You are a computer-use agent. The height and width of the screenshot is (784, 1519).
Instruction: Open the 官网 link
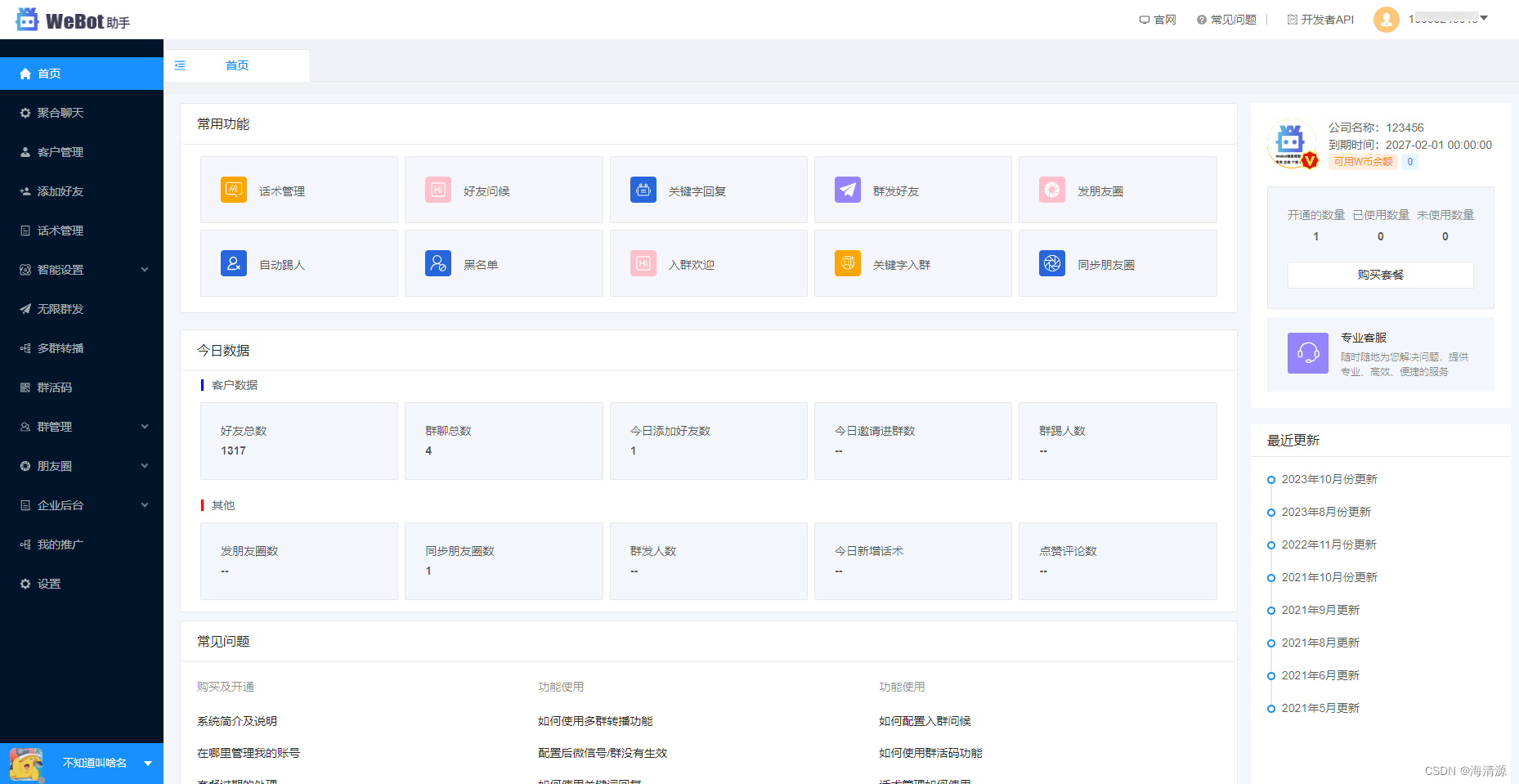[1158, 20]
